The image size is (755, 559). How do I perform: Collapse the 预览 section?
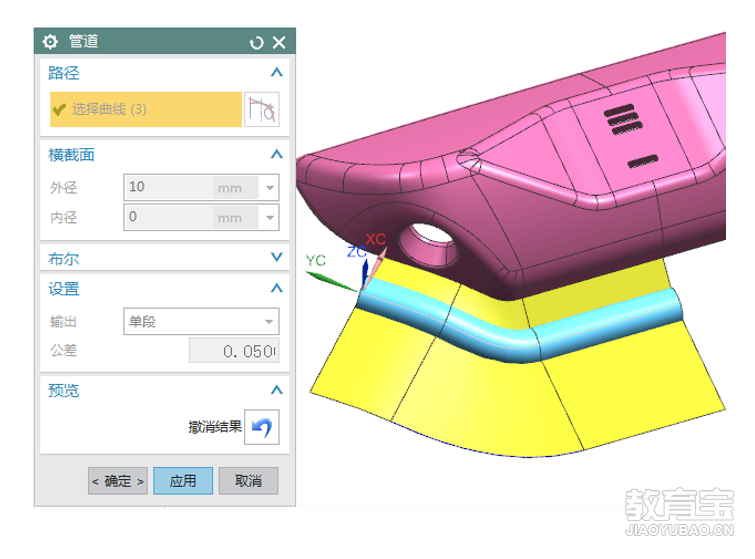pyautogui.click(x=276, y=390)
